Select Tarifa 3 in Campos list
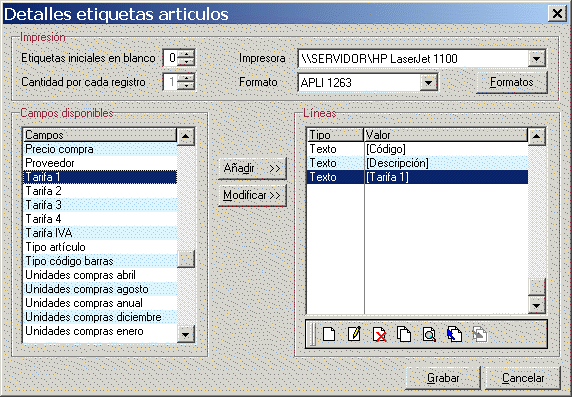 (x=100, y=205)
